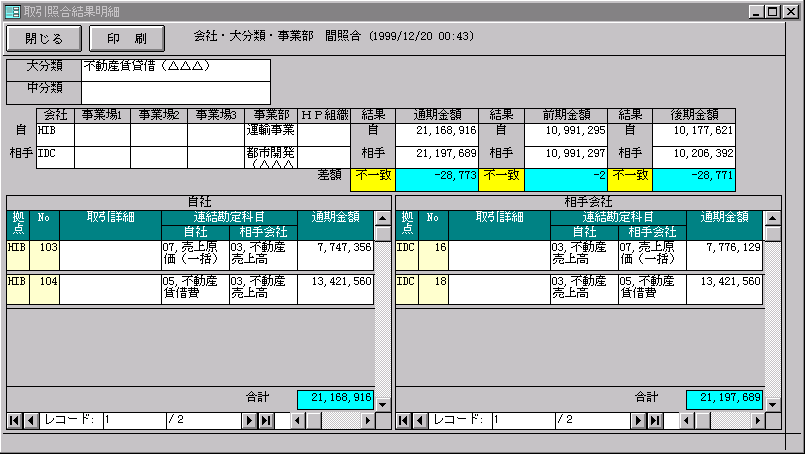This screenshot has height=454, width=805.
Task: Click 相手会社 horizontal scroll-right arrow
Action: (x=757, y=421)
